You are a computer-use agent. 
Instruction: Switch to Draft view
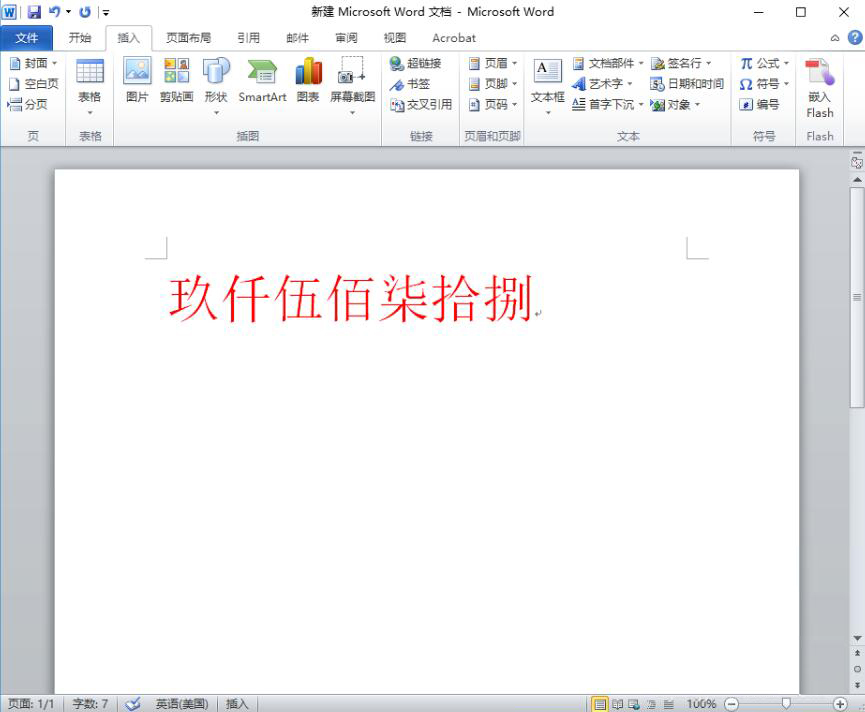(x=669, y=704)
